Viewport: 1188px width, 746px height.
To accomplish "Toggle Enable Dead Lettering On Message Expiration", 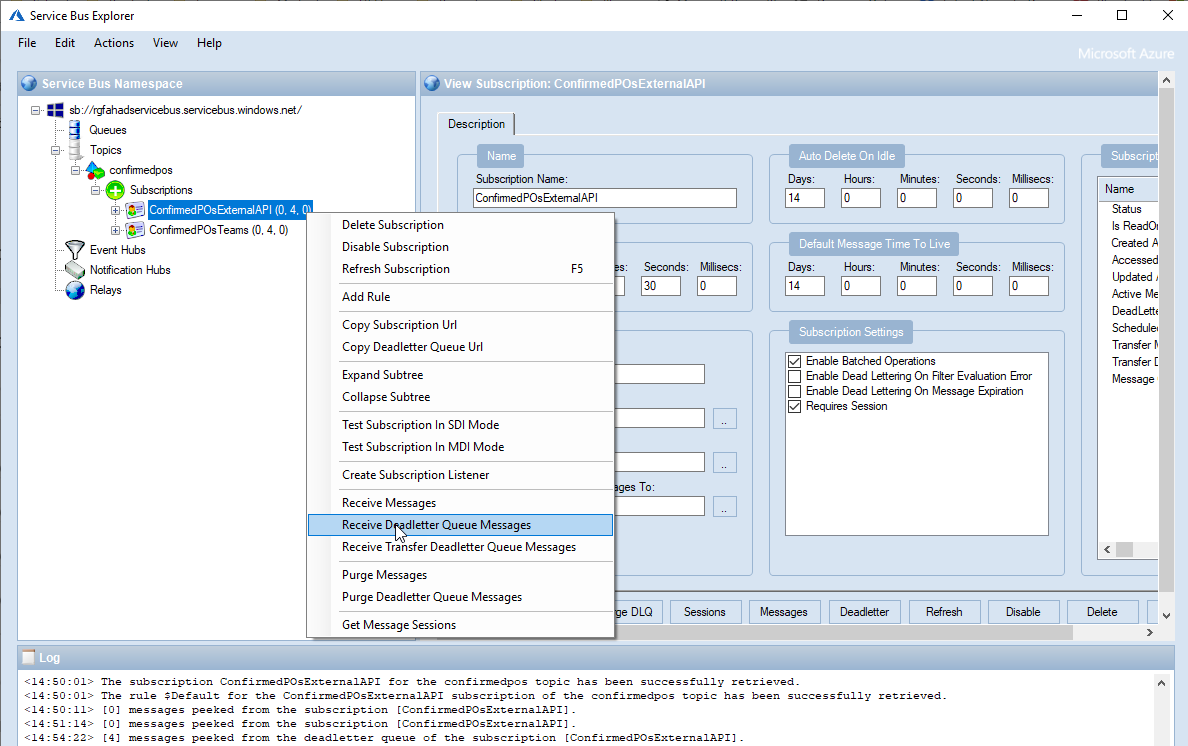I will point(794,392).
